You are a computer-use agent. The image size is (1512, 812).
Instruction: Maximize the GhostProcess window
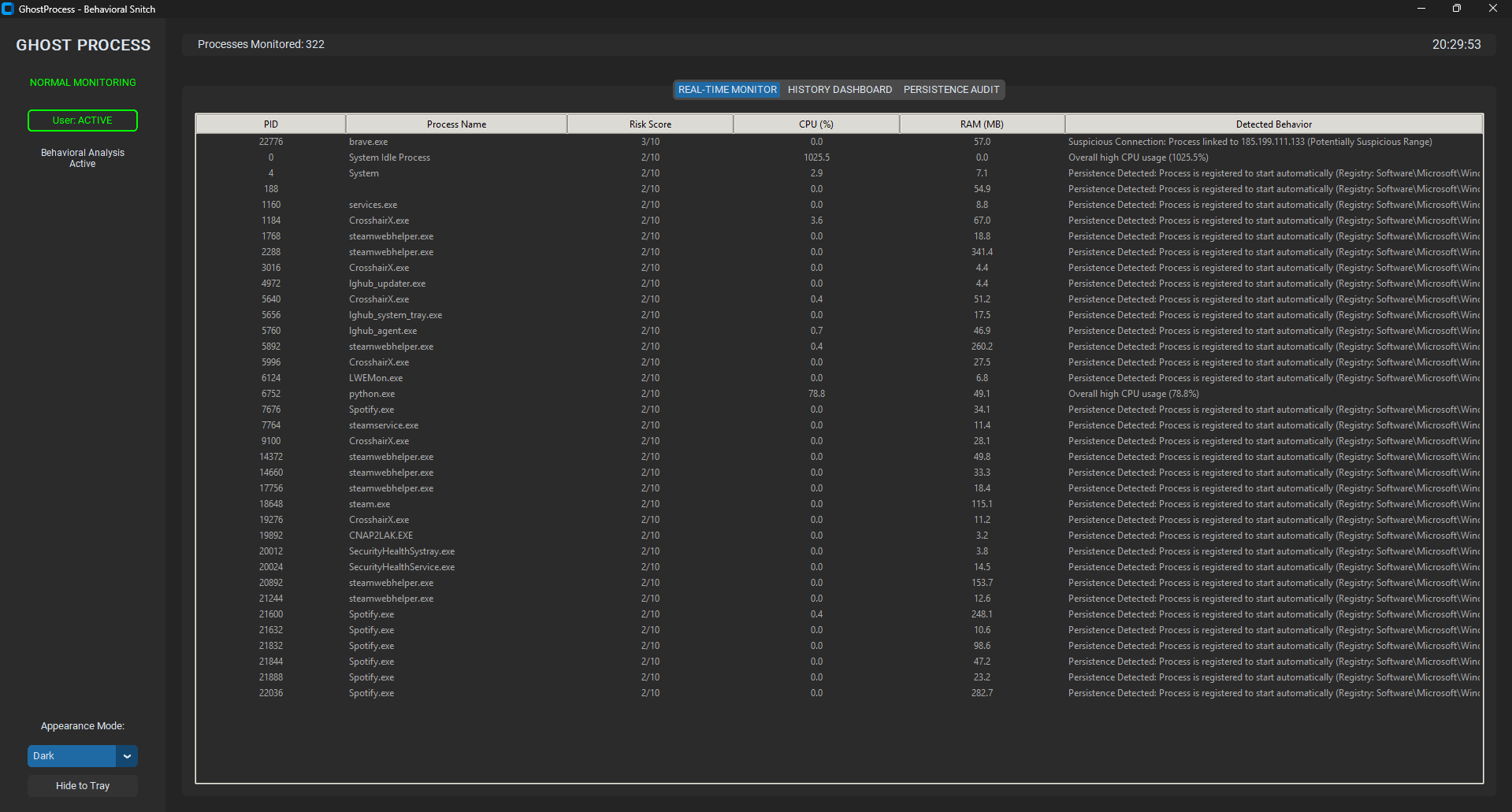pyautogui.click(x=1456, y=9)
